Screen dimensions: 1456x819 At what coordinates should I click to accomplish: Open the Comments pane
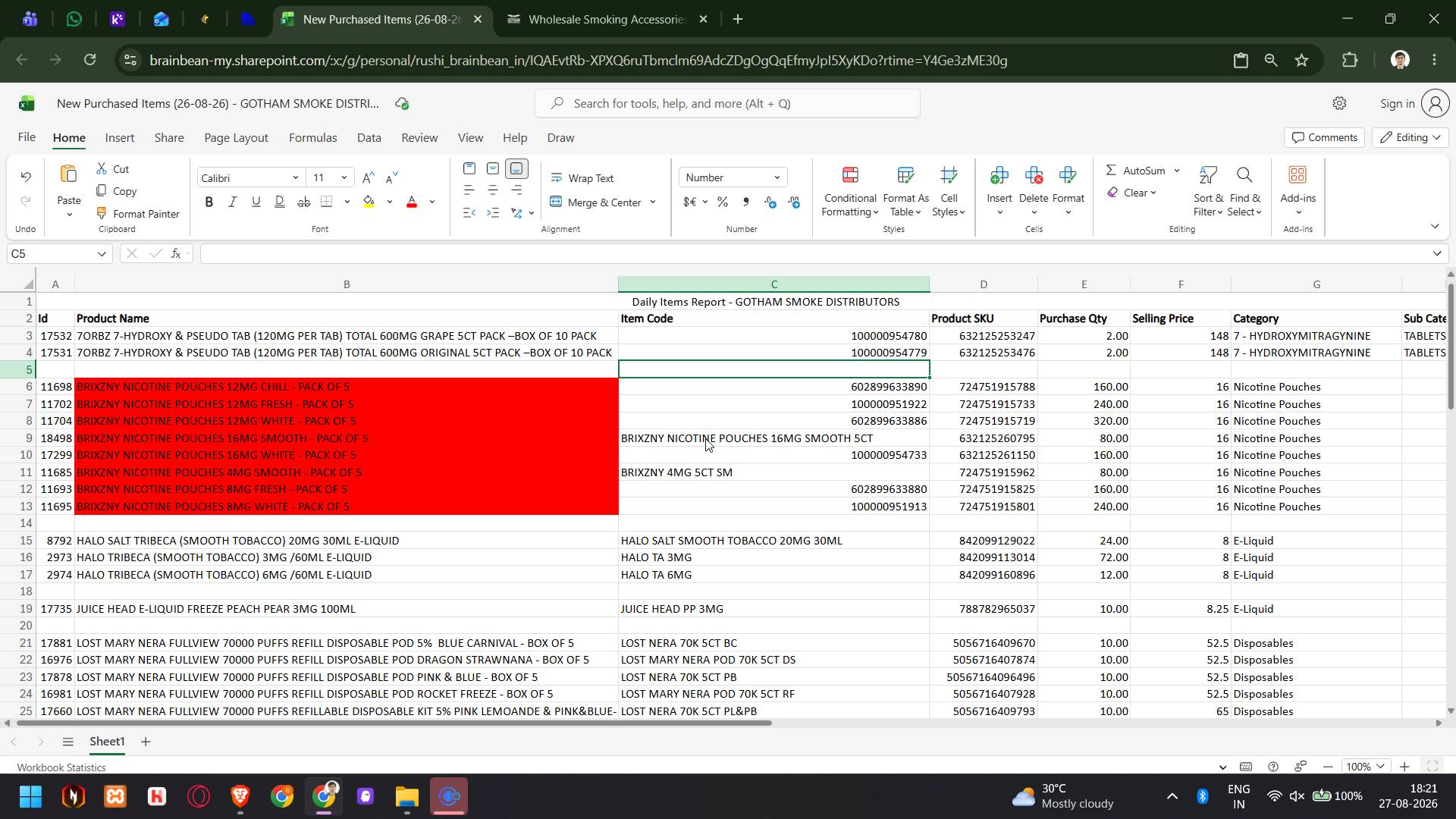coord(1324,137)
